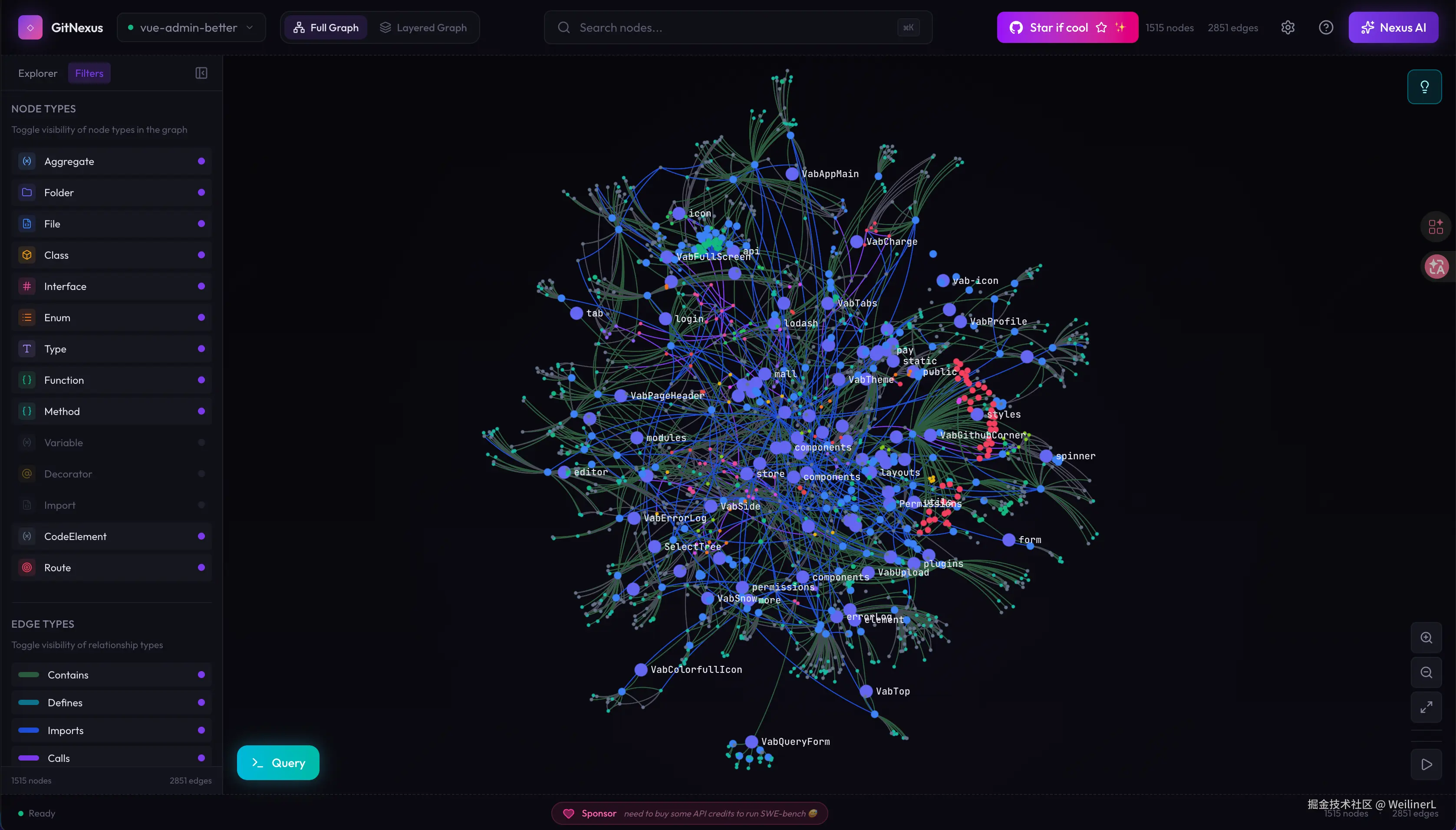This screenshot has width=1456, height=830.
Task: Toggle CodeElement node type visibility
Action: click(x=111, y=537)
